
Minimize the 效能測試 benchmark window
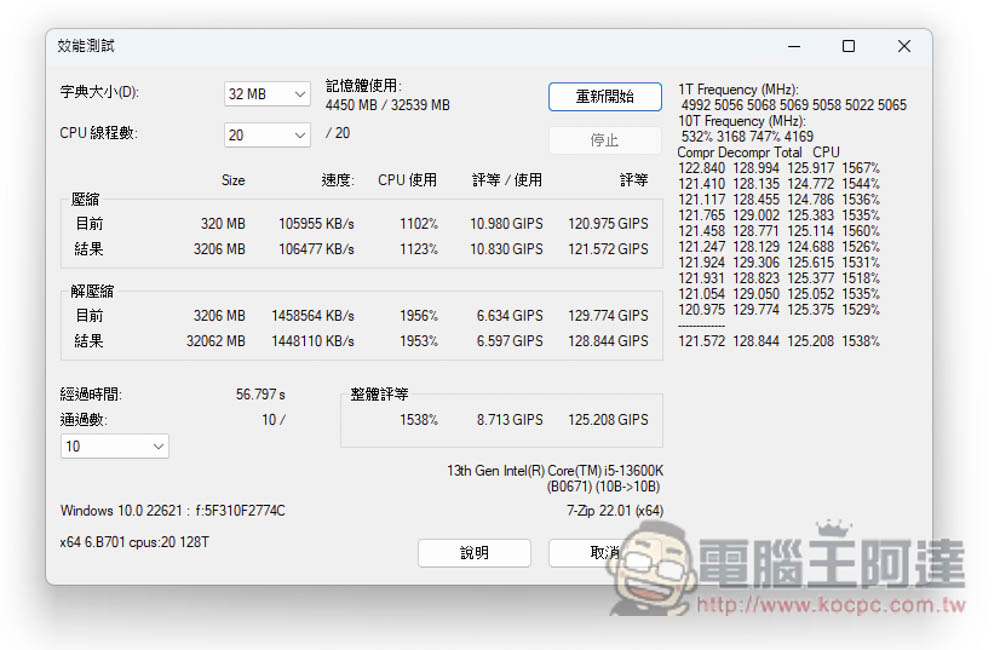pyautogui.click(x=794, y=47)
